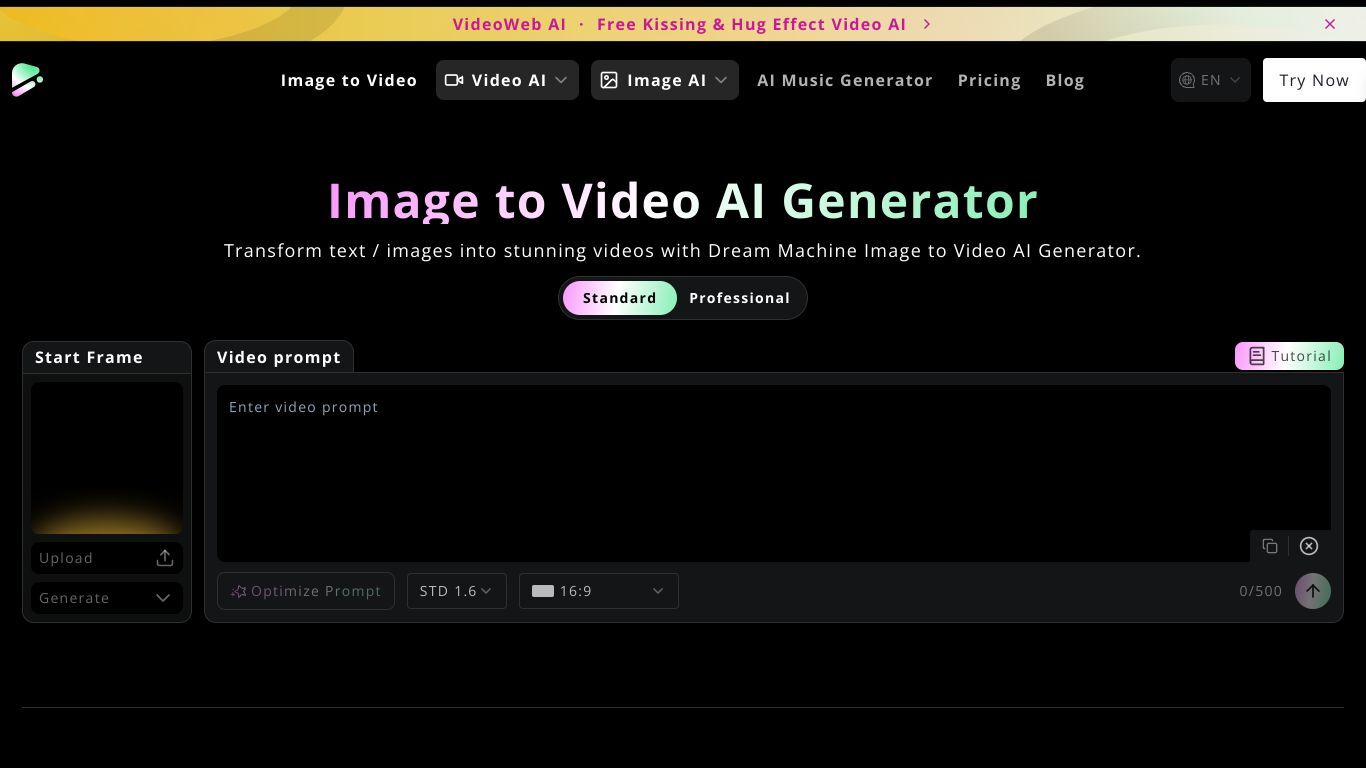
Task: Expand the Video AI dropdown
Action: tap(507, 80)
